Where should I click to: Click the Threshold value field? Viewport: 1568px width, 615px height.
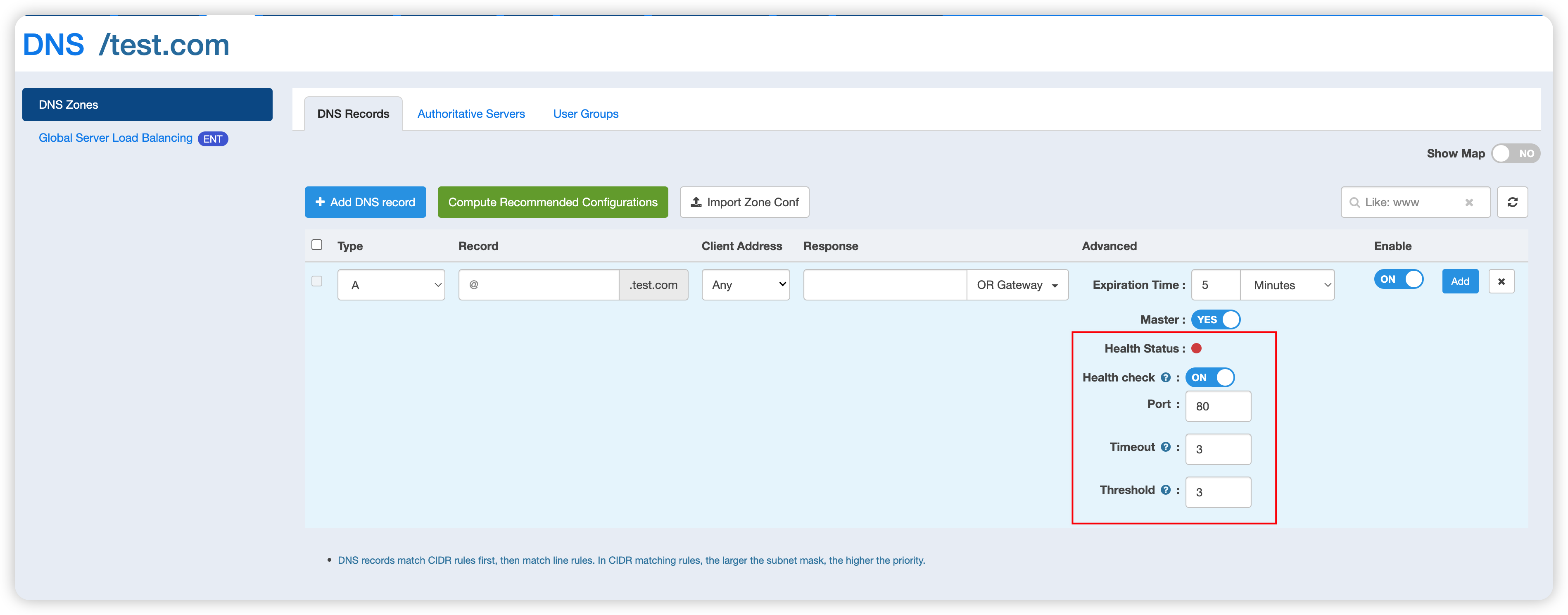point(1218,492)
